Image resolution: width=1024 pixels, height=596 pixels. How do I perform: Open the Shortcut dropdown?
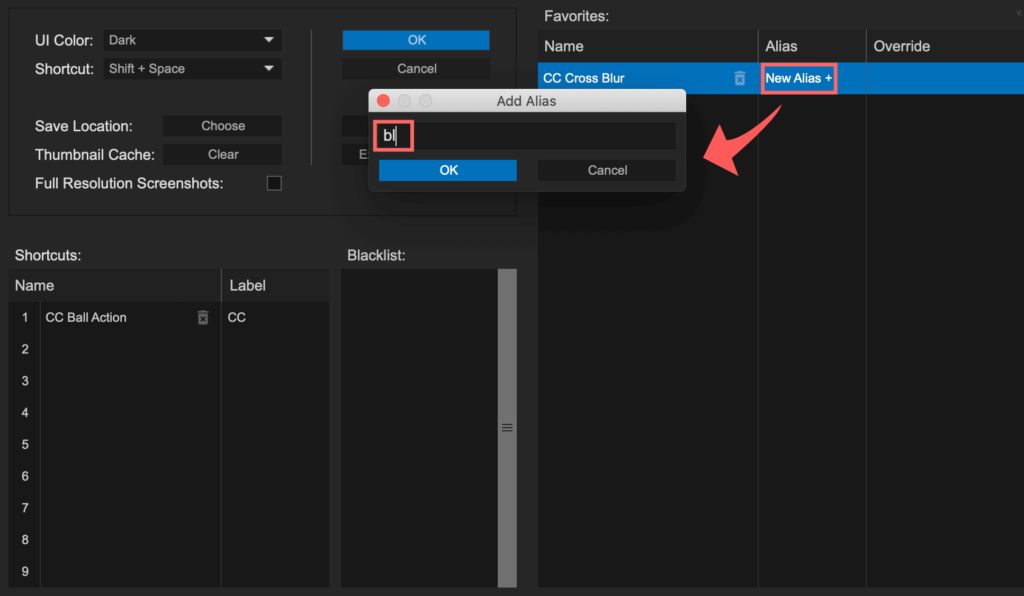coord(191,68)
